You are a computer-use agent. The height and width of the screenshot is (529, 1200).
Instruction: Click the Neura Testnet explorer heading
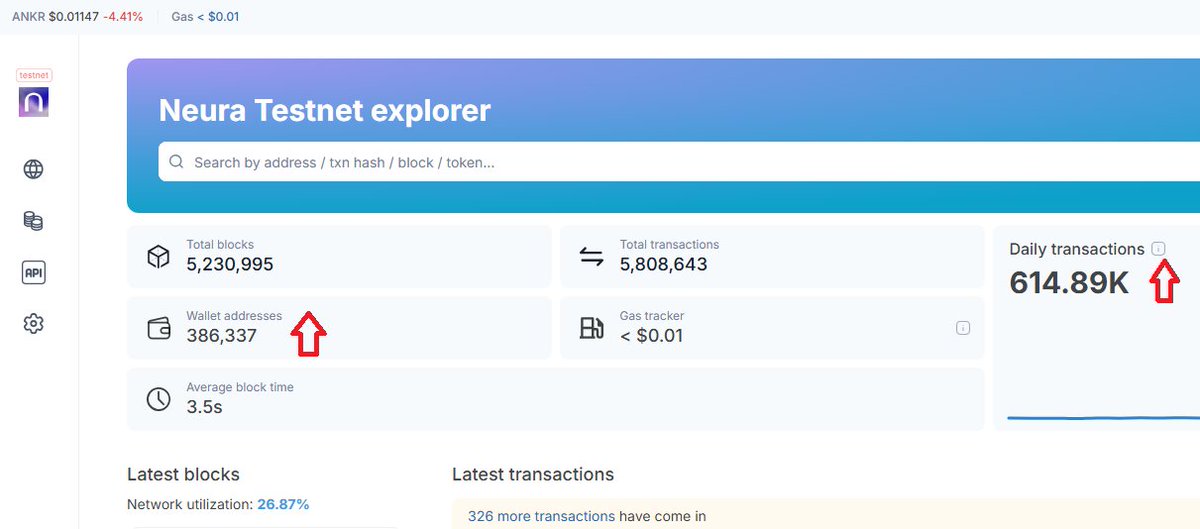click(325, 110)
